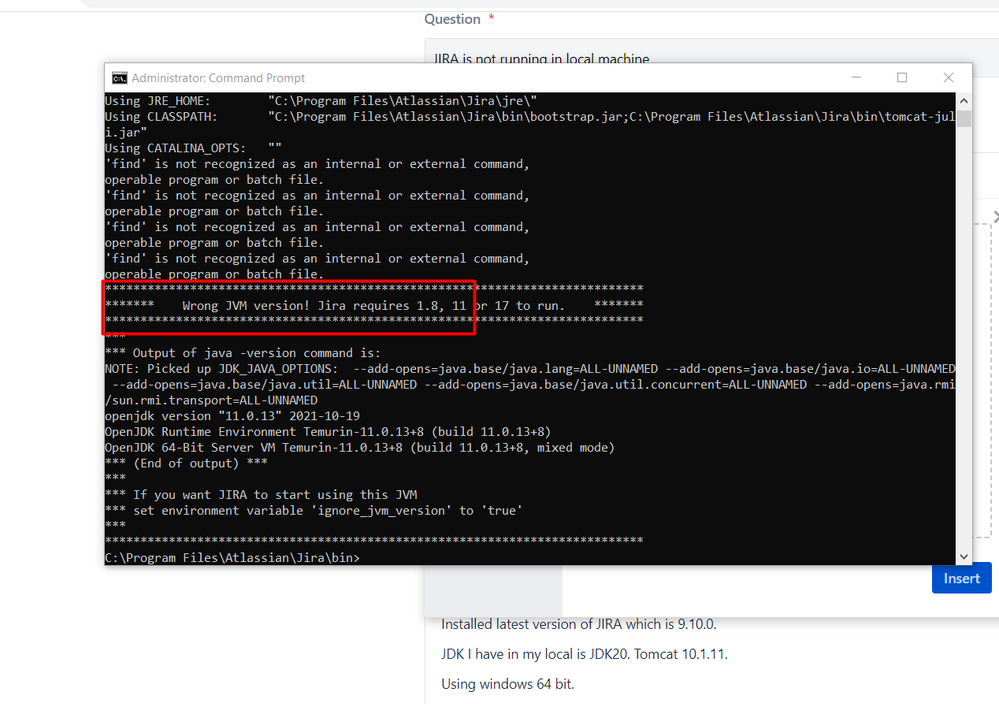
Task: Click the Command Prompt window icon
Action: [x=119, y=78]
